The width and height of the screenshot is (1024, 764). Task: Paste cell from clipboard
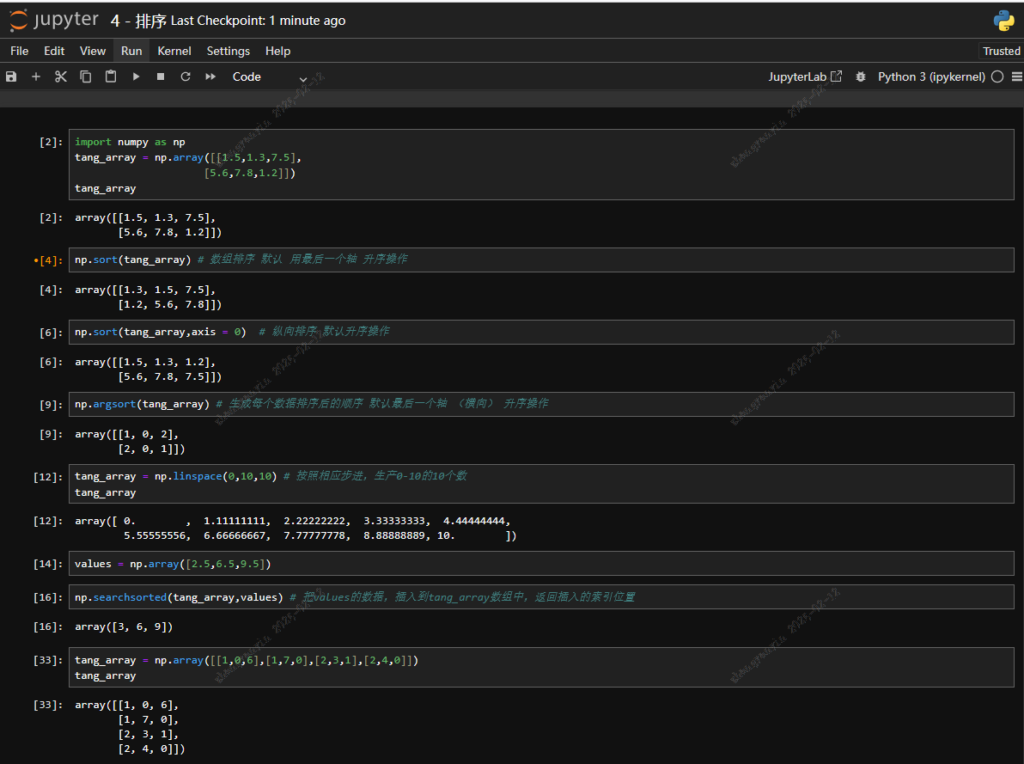coord(110,76)
